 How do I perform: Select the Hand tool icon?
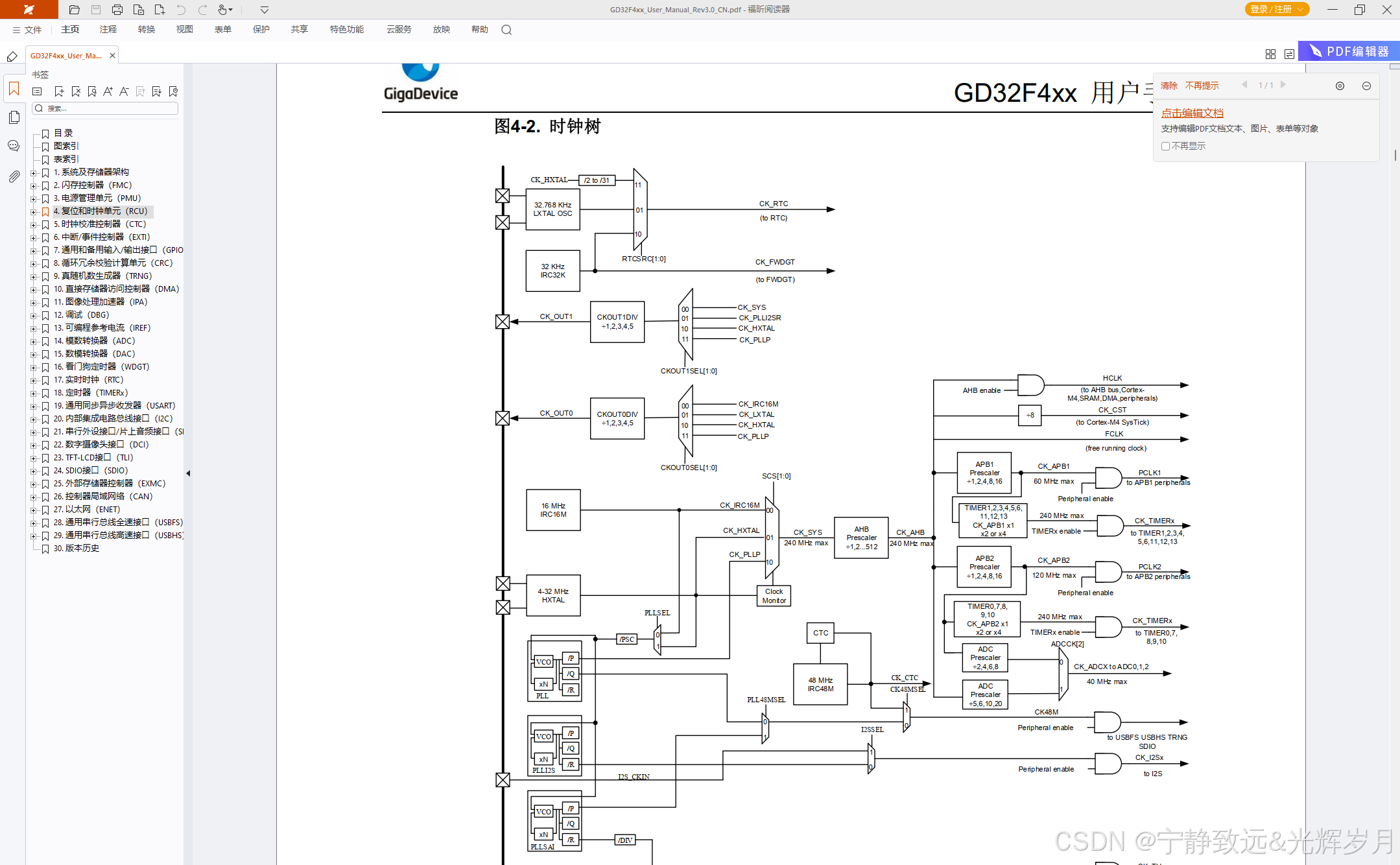(220, 9)
